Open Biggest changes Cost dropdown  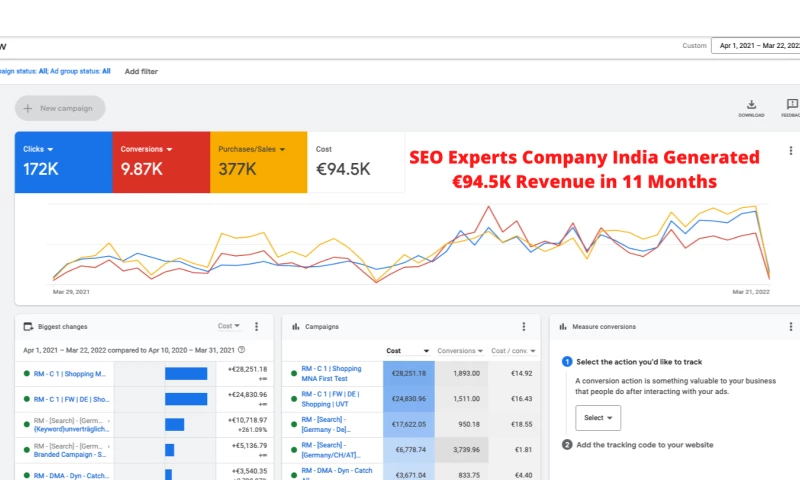point(229,326)
